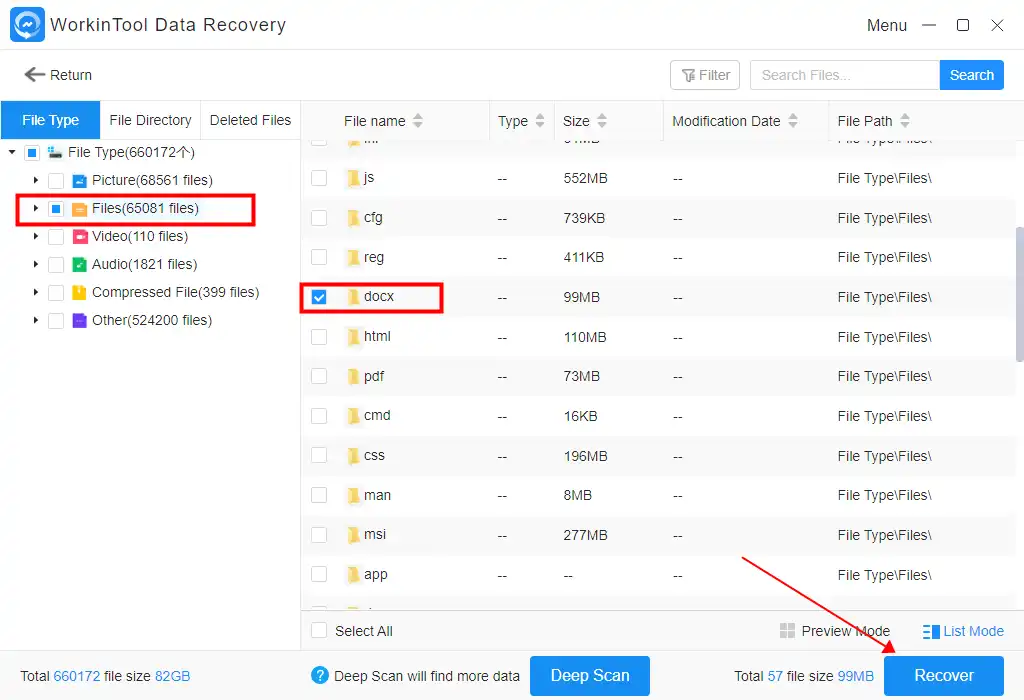The image size is (1024, 700).
Task: Click the file list vertical scrollbar
Action: pos(1019,294)
